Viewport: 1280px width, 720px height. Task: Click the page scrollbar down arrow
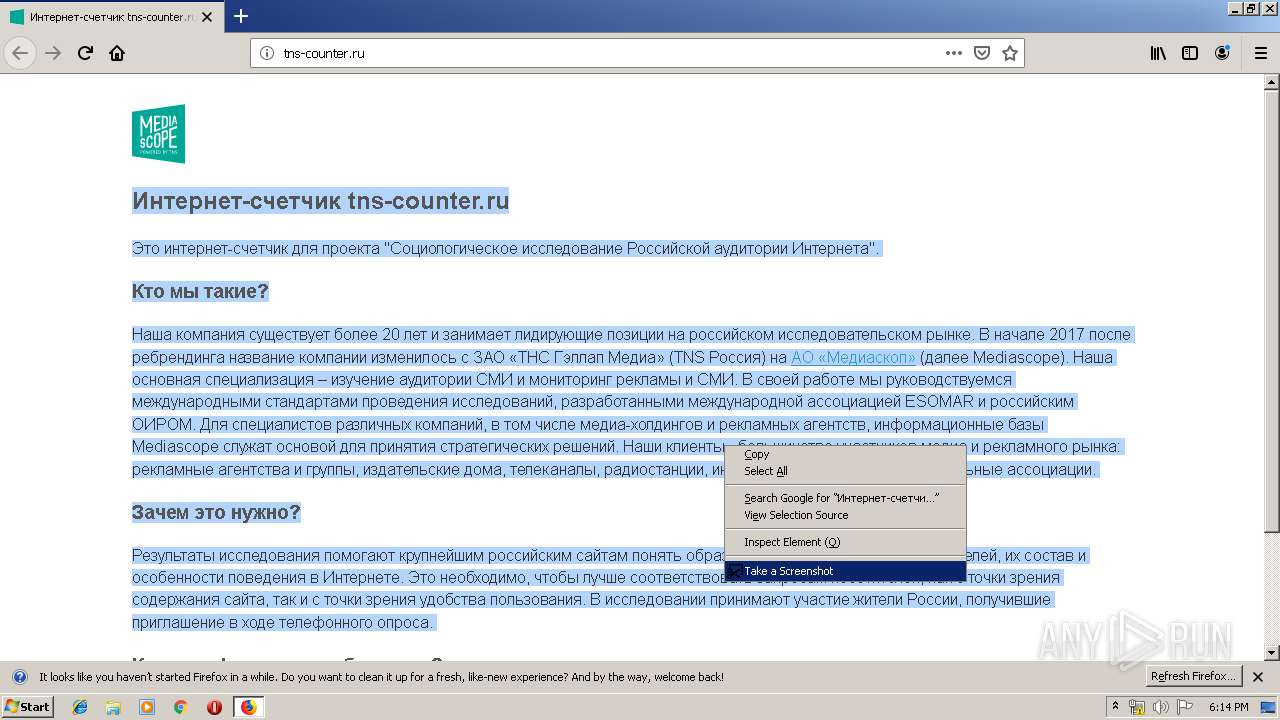point(1272,653)
